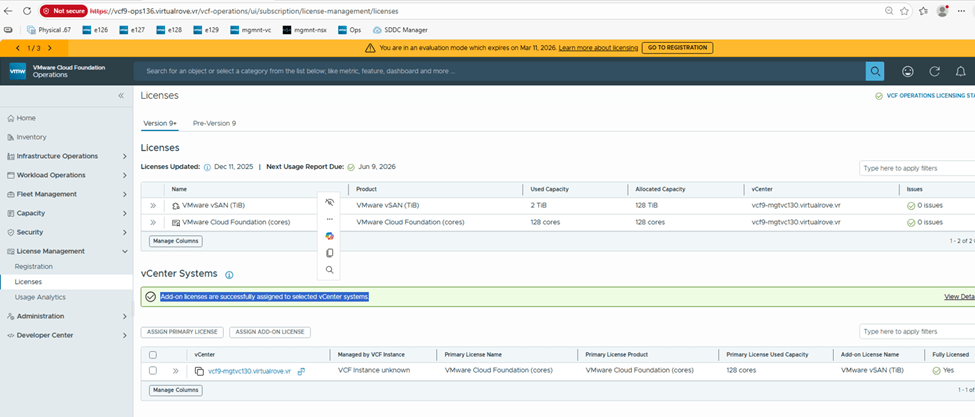
Task: Select all vCenter systems header checkbox
Action: tap(153, 354)
